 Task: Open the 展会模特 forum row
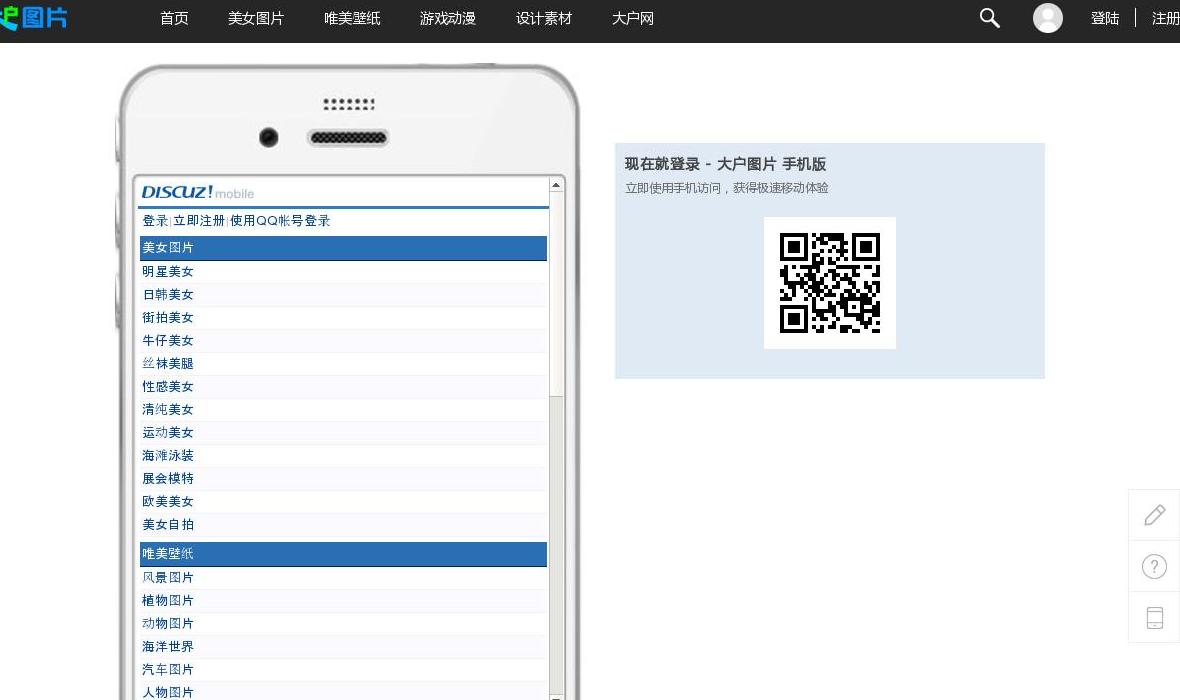pyautogui.click(x=343, y=479)
